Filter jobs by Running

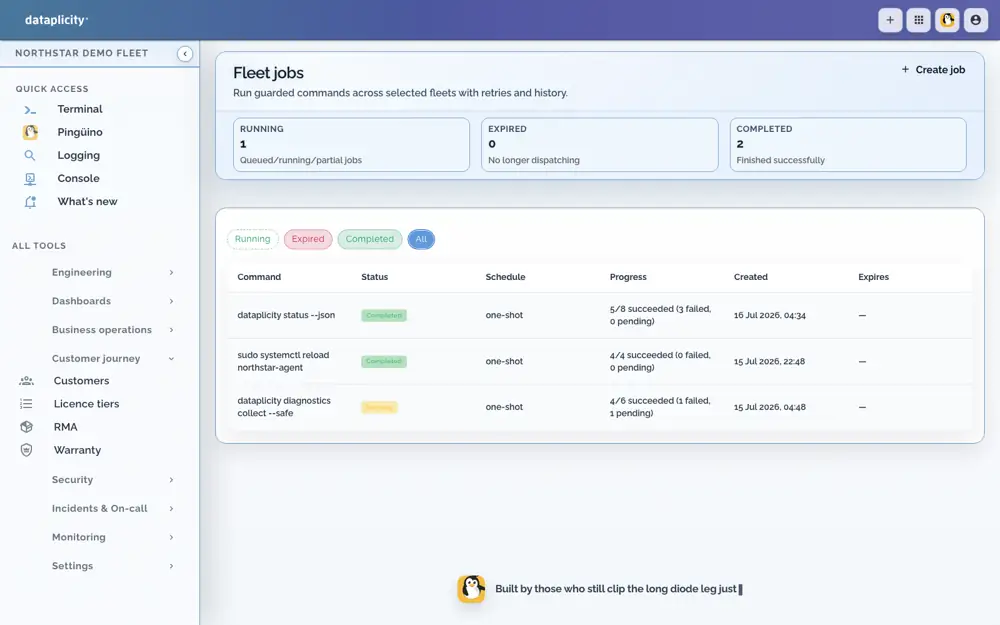coord(253,239)
